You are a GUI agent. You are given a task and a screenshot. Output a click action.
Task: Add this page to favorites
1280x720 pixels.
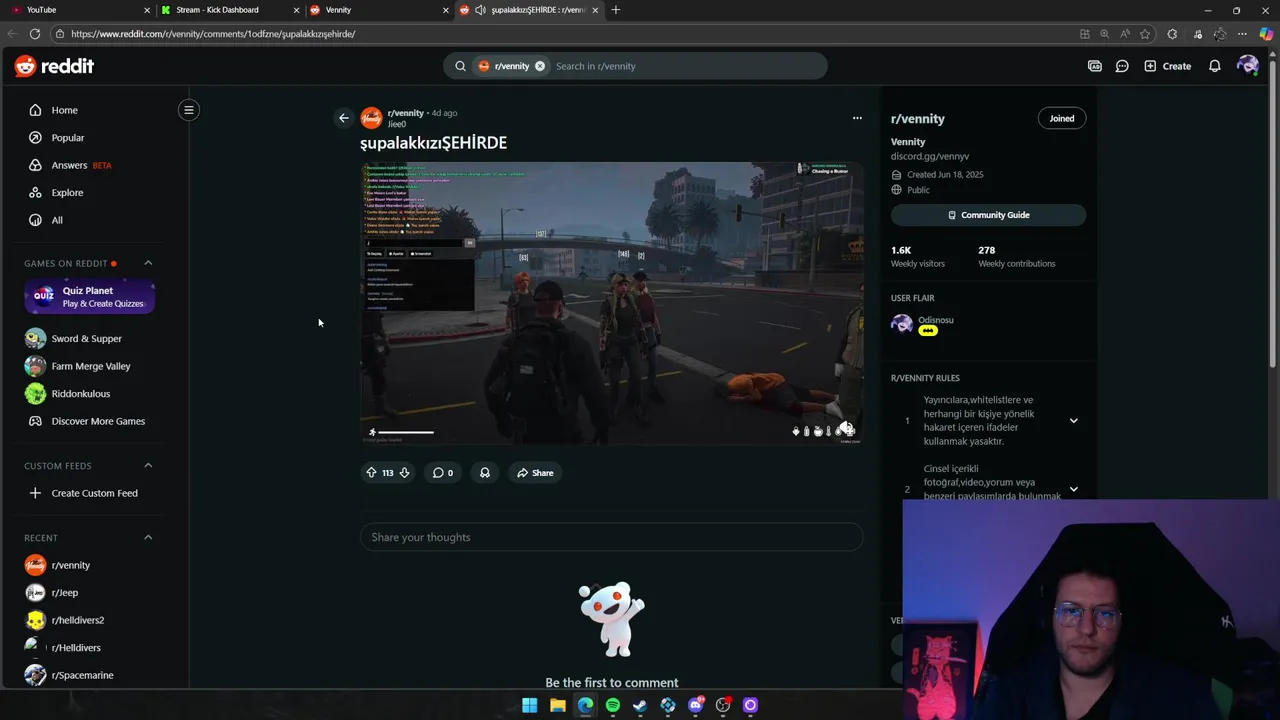pyautogui.click(x=1145, y=34)
